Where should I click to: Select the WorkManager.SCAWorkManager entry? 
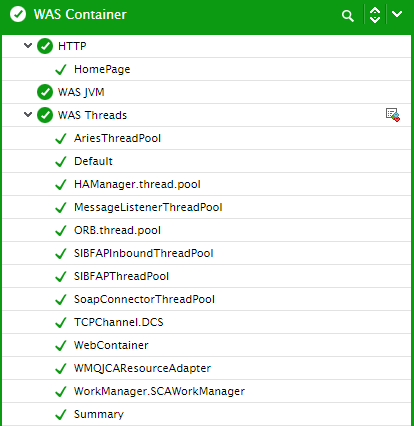(x=159, y=391)
